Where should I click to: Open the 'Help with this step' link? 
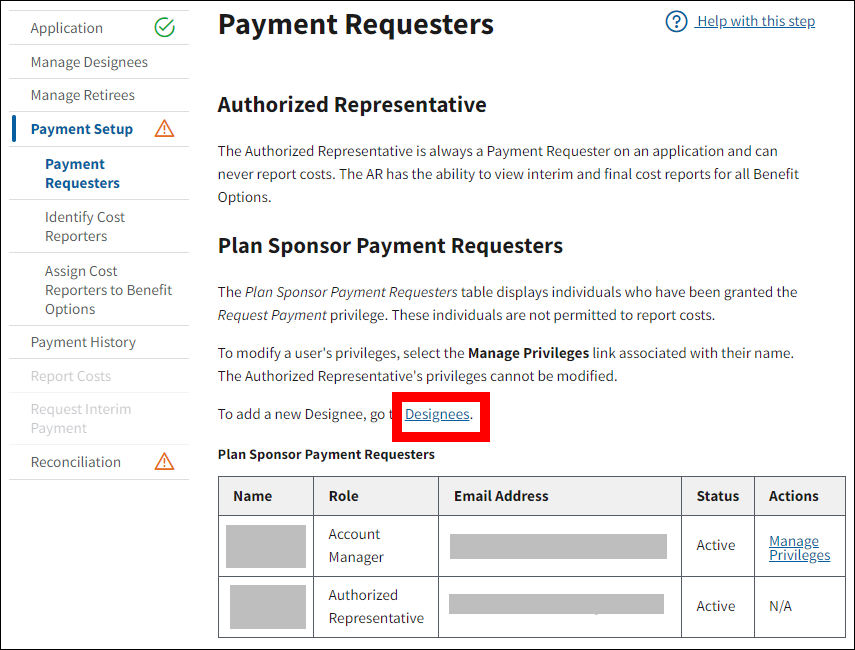click(755, 21)
